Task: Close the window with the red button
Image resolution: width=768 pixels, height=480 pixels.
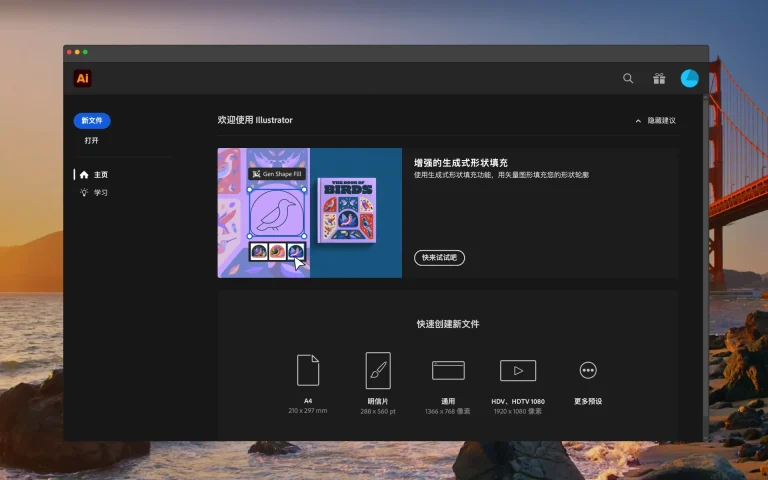Action: pos(70,52)
